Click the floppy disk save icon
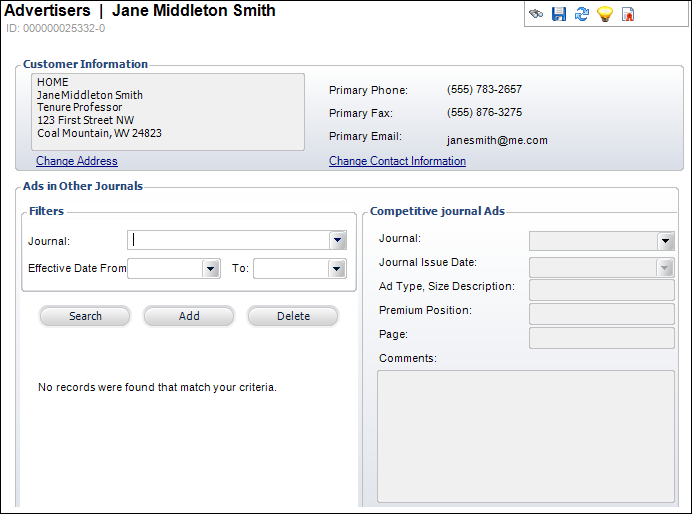This screenshot has width=692, height=514. click(x=559, y=14)
